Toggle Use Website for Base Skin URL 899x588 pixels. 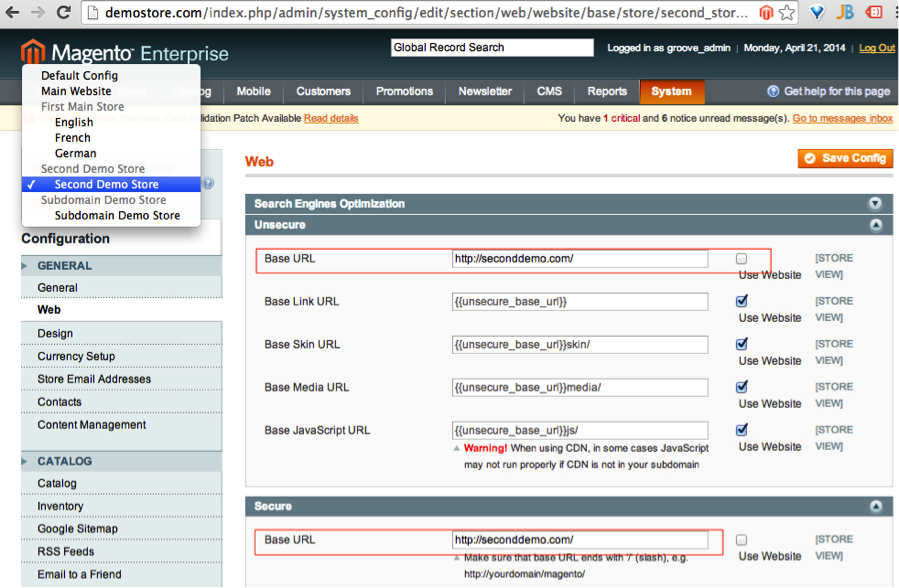tap(741, 344)
